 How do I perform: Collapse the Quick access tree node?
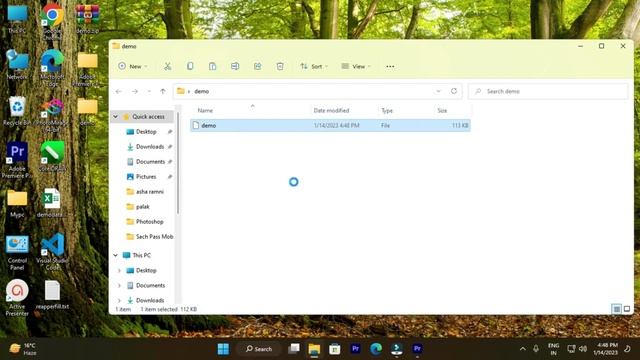(x=116, y=117)
